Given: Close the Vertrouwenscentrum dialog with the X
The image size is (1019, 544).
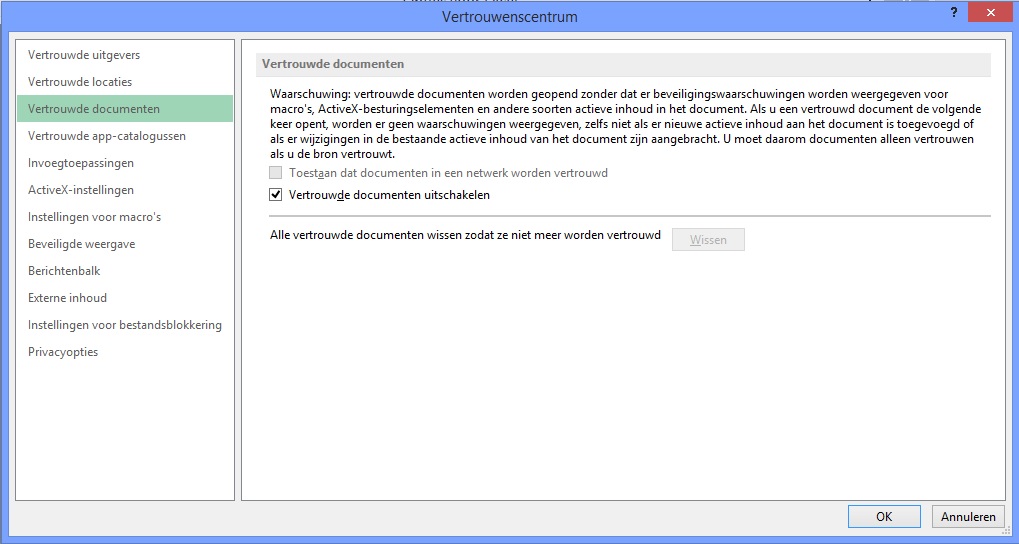Looking at the screenshot, I should pyautogui.click(x=988, y=14).
